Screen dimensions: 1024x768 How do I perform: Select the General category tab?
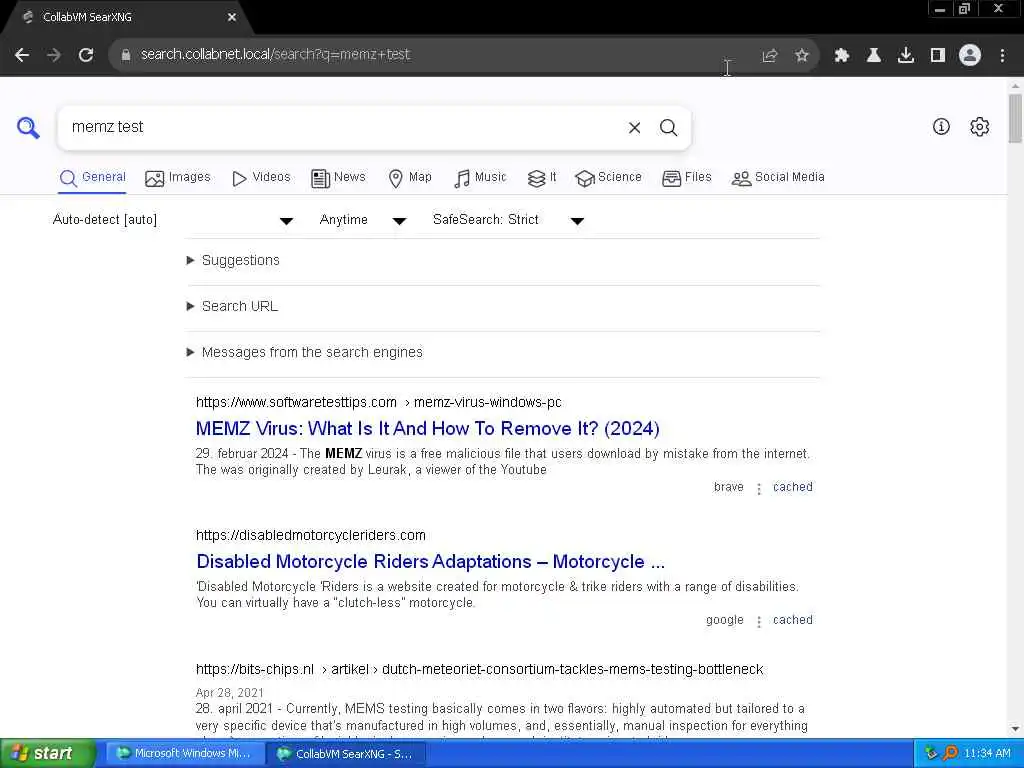pos(92,178)
